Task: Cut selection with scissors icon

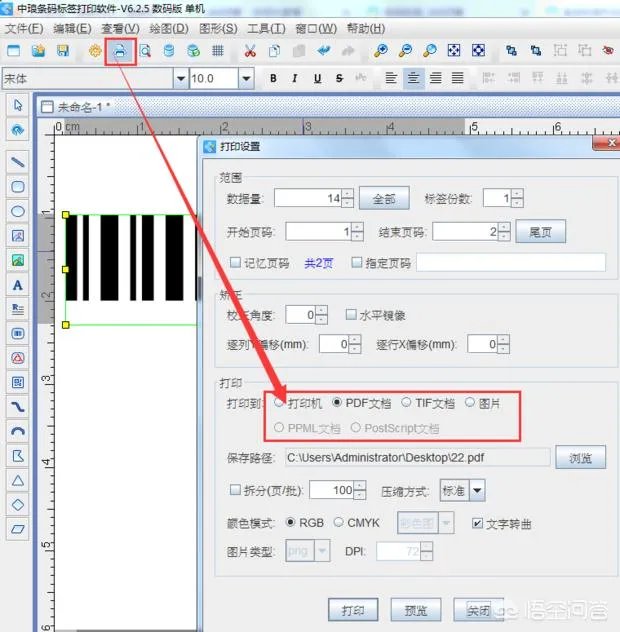Action: (x=250, y=51)
